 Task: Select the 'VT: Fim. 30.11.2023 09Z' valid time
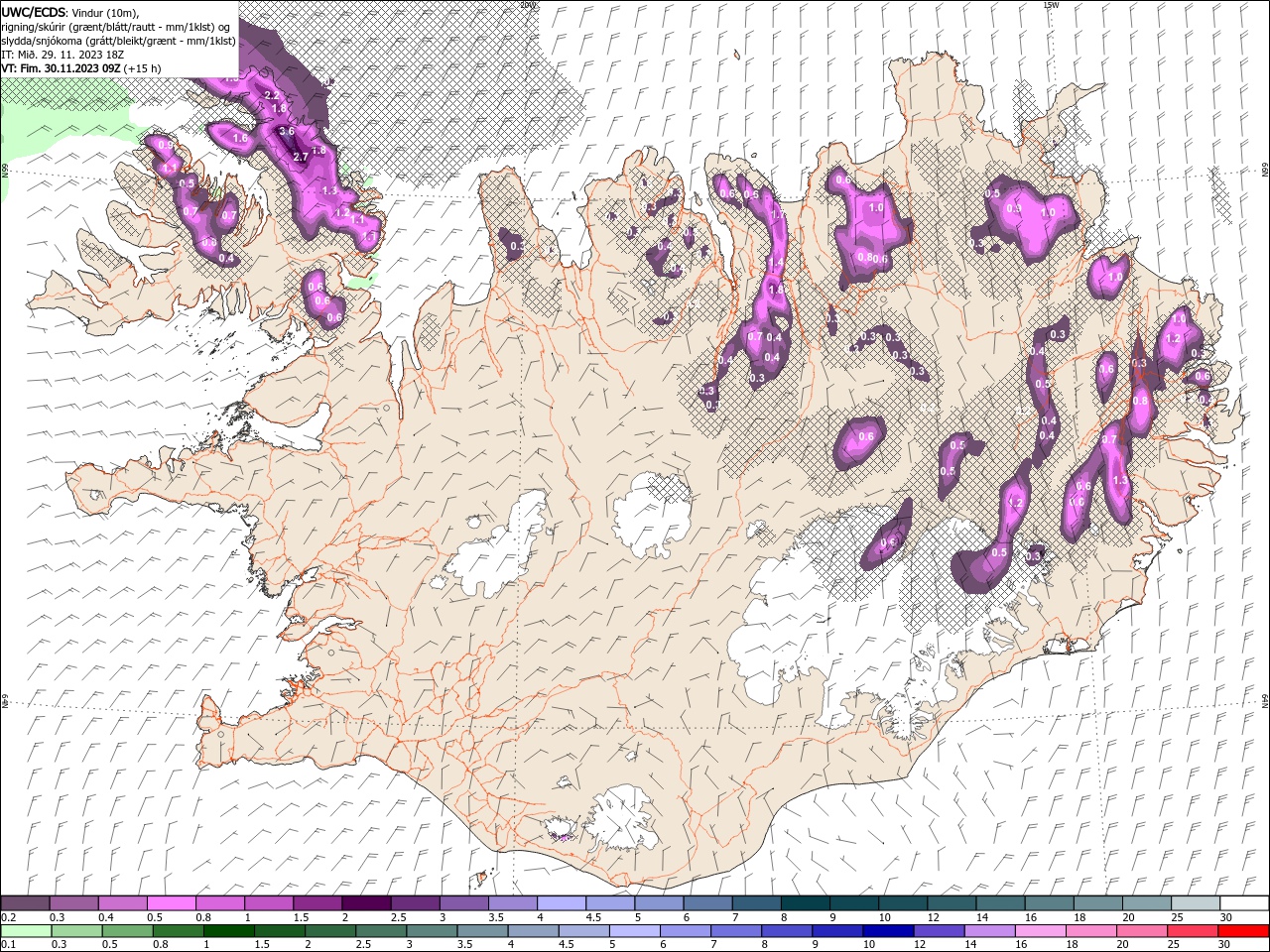tap(62, 68)
